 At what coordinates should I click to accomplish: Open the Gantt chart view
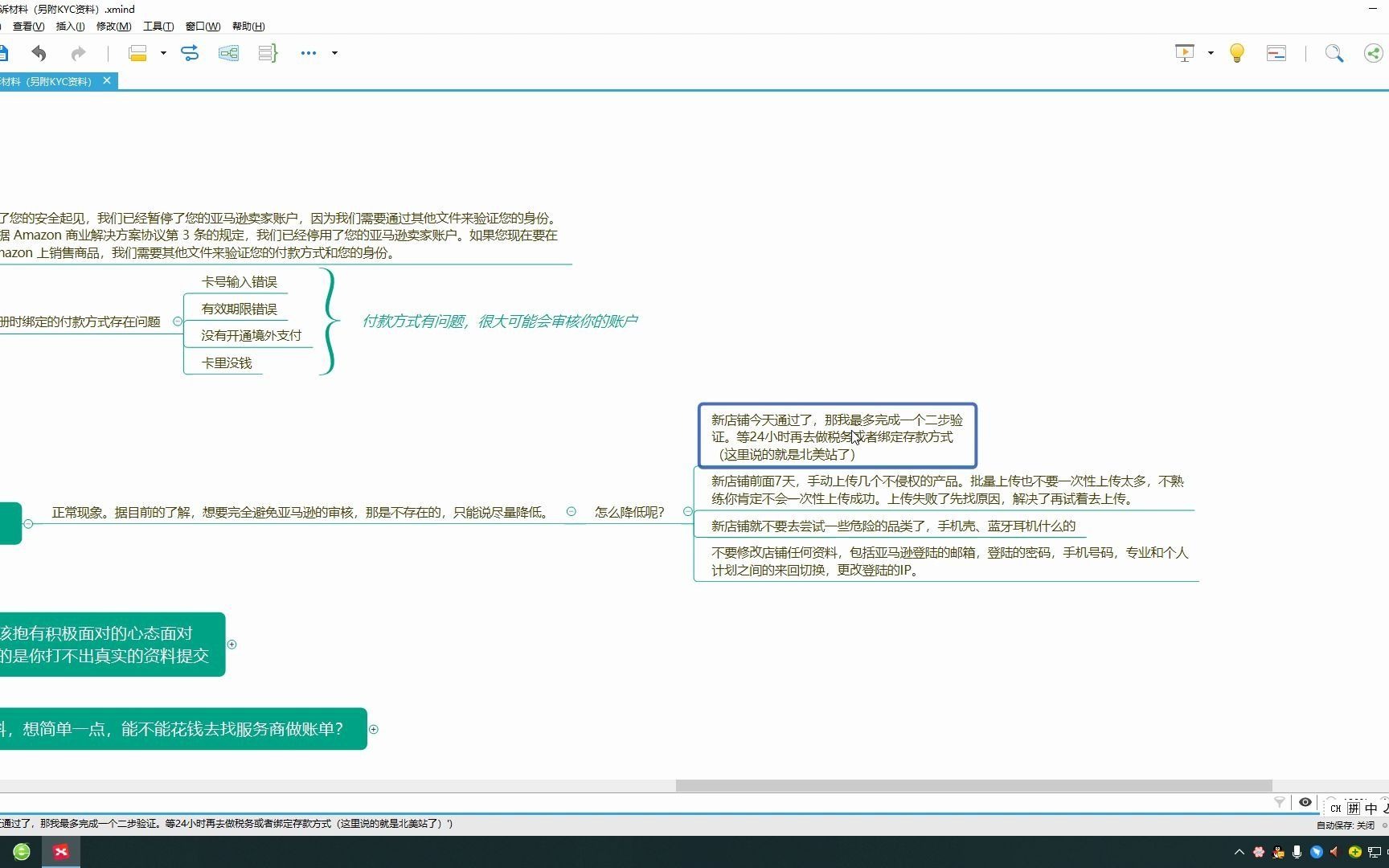tap(1276, 53)
